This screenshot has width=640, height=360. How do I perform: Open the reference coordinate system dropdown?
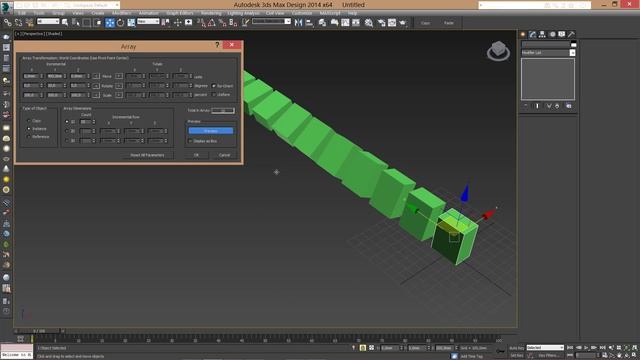[148, 21]
